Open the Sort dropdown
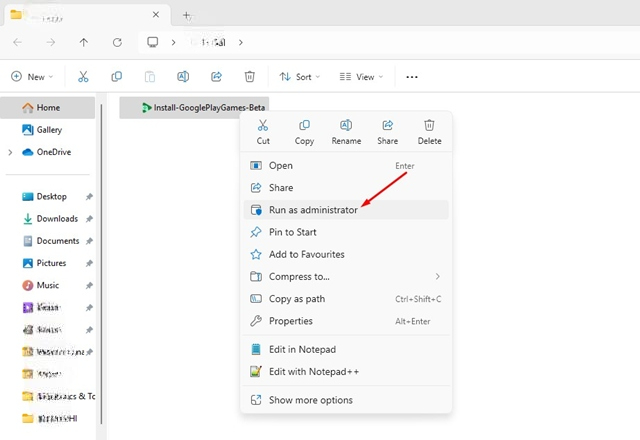This screenshot has height=440, width=640. [x=300, y=77]
